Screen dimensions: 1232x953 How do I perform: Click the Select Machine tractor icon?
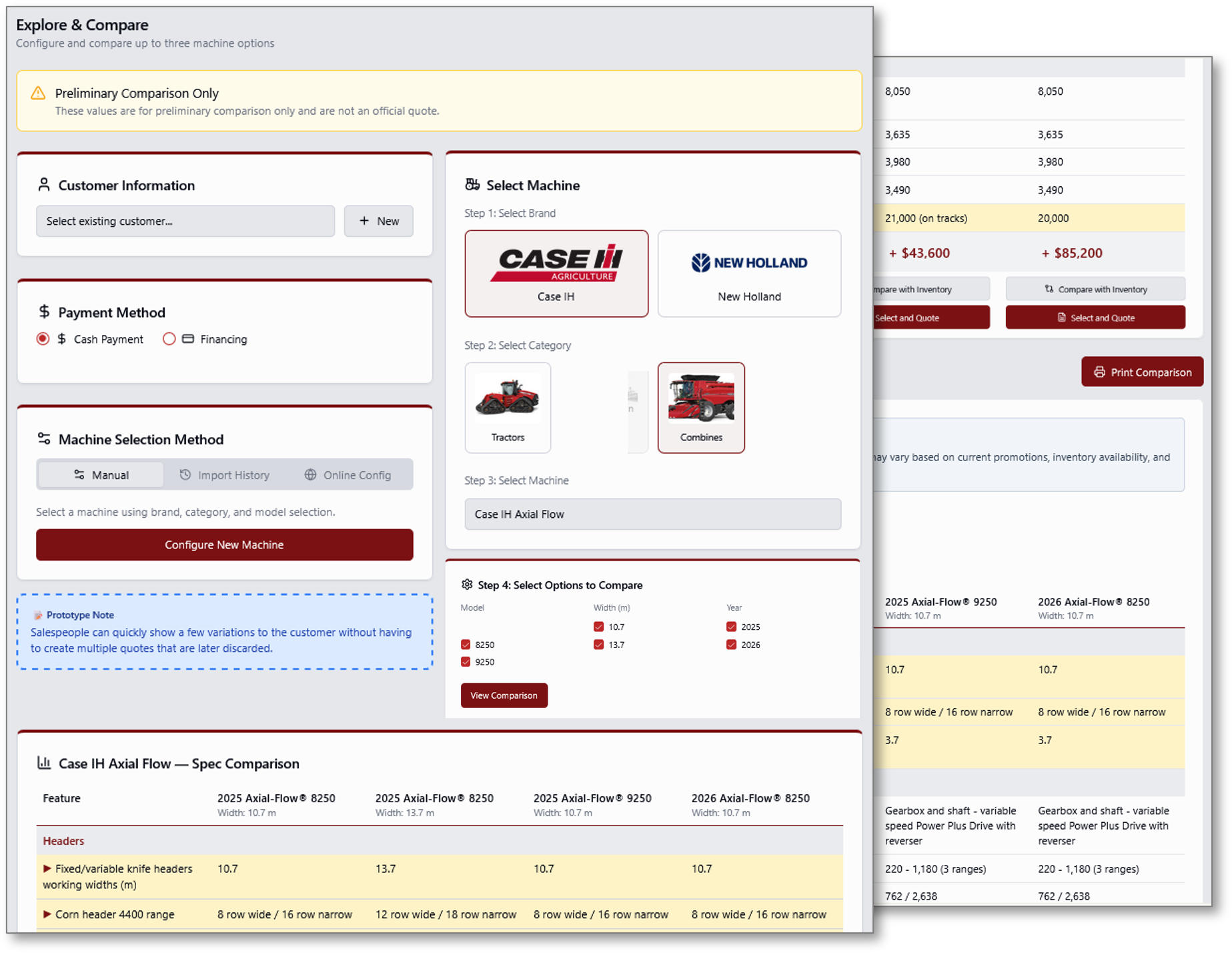click(472, 185)
